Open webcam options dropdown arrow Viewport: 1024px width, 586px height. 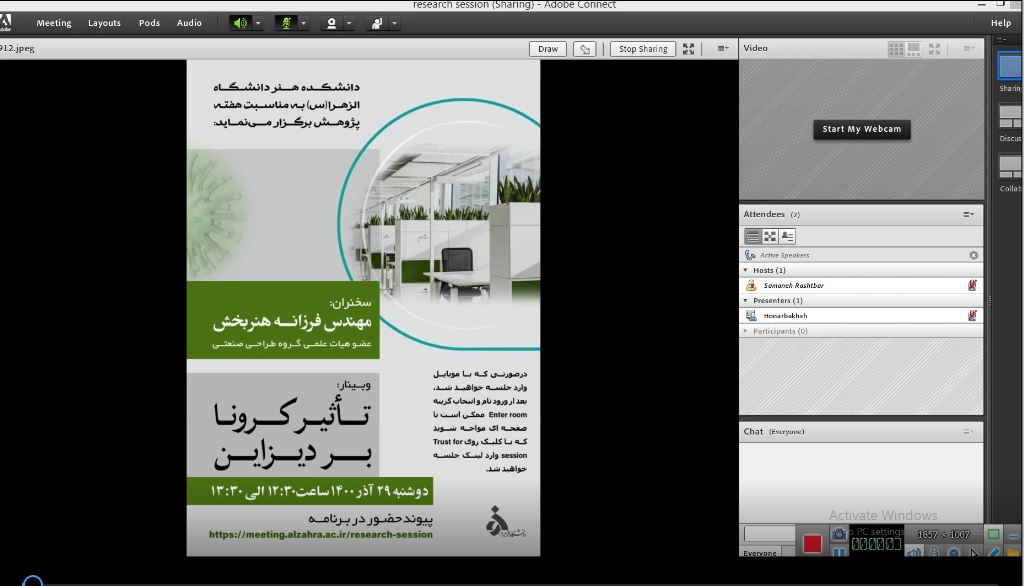point(349,23)
